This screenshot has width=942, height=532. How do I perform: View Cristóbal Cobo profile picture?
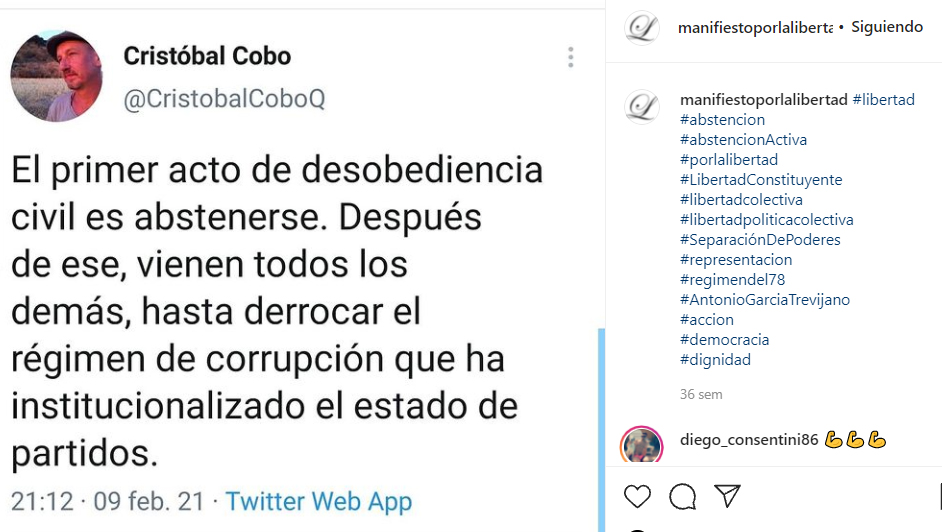point(56,76)
